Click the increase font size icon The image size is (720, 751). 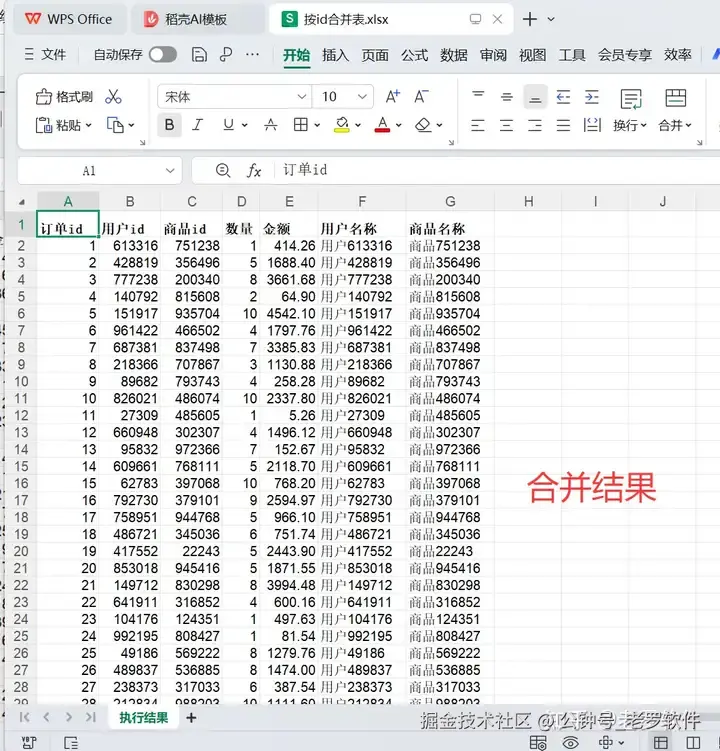tap(393, 97)
